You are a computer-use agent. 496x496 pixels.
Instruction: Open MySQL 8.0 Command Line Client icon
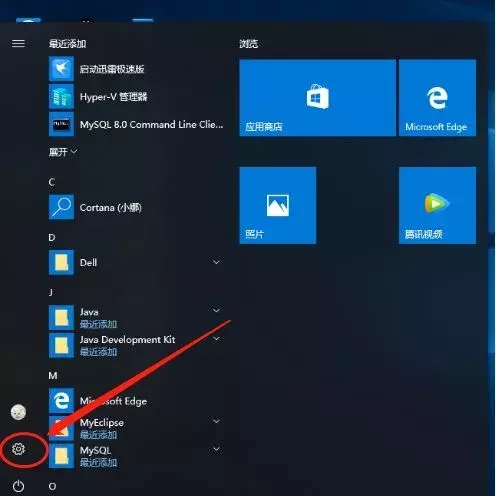[61, 124]
